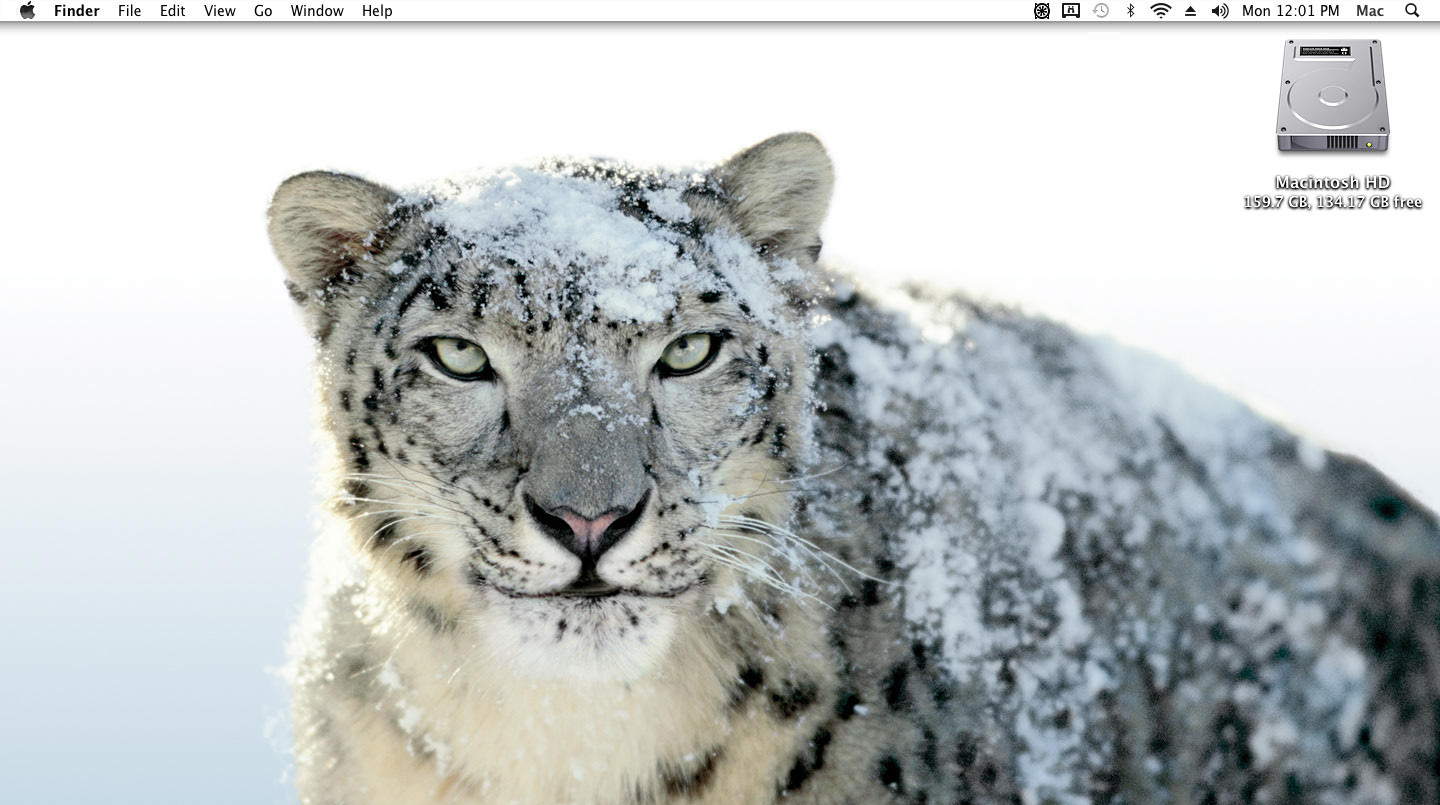Image resolution: width=1440 pixels, height=805 pixels.
Task: Click the fan-shaped status icon in menu bar
Action: [x=1042, y=11]
